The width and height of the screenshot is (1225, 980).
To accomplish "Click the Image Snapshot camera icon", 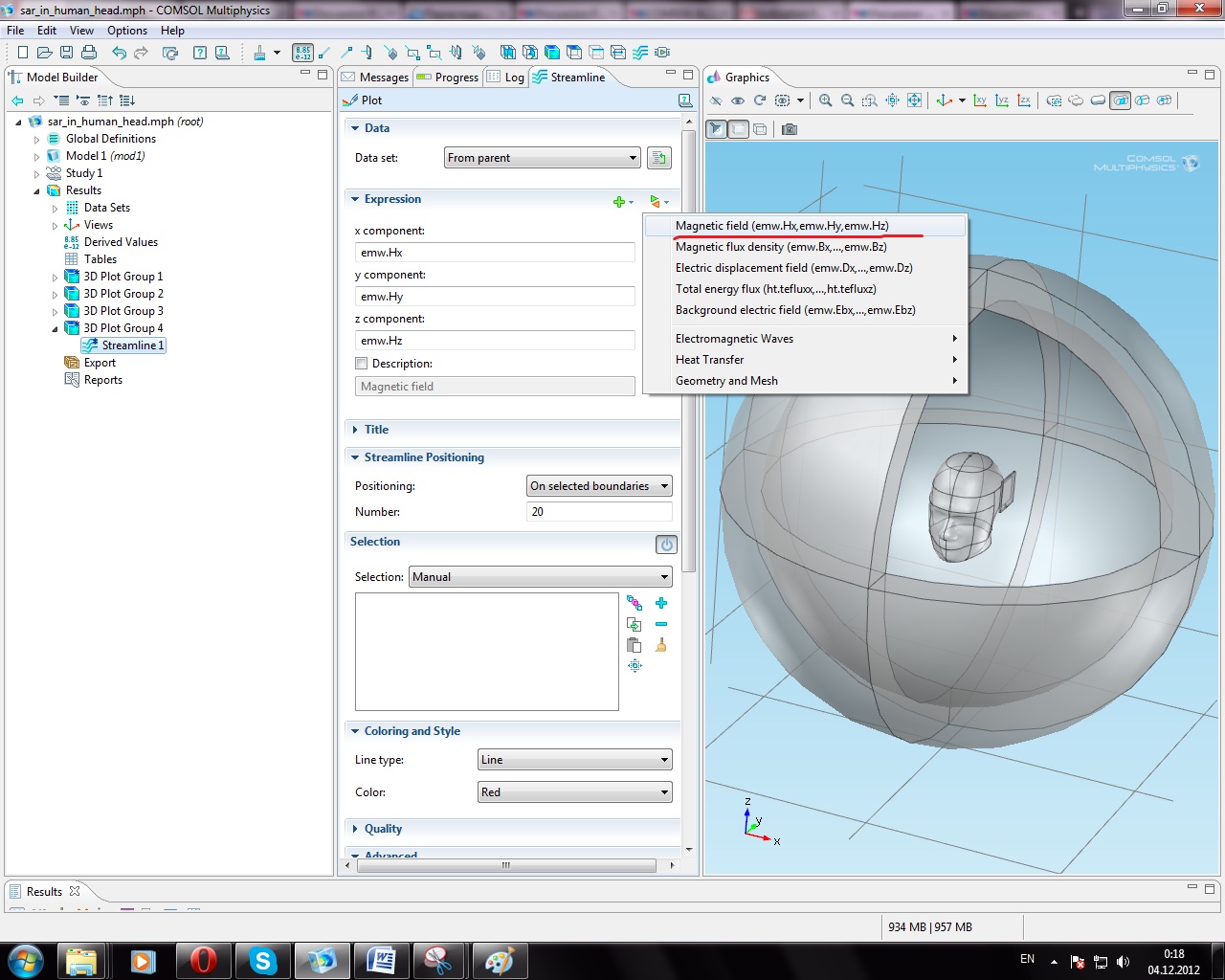I will click(790, 129).
